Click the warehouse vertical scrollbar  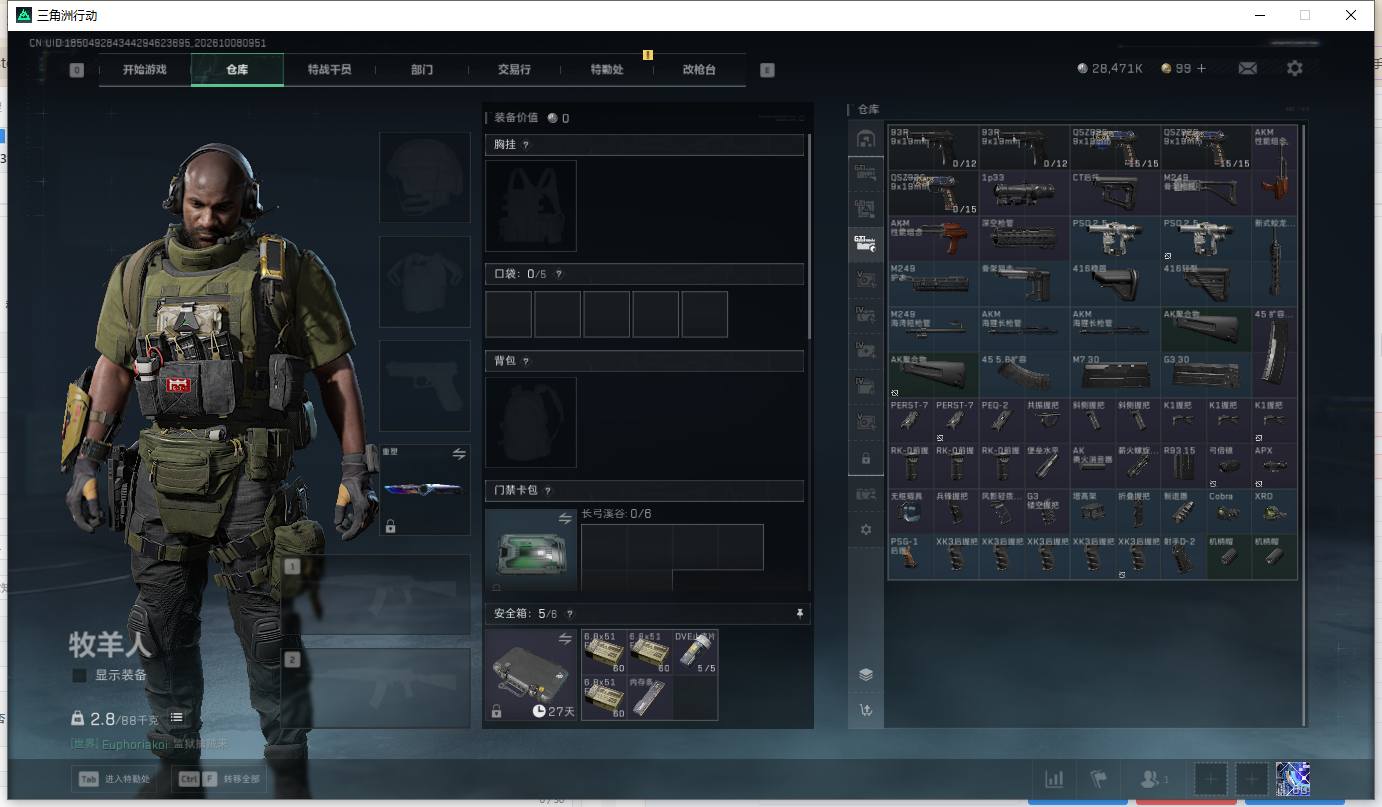(x=1304, y=425)
